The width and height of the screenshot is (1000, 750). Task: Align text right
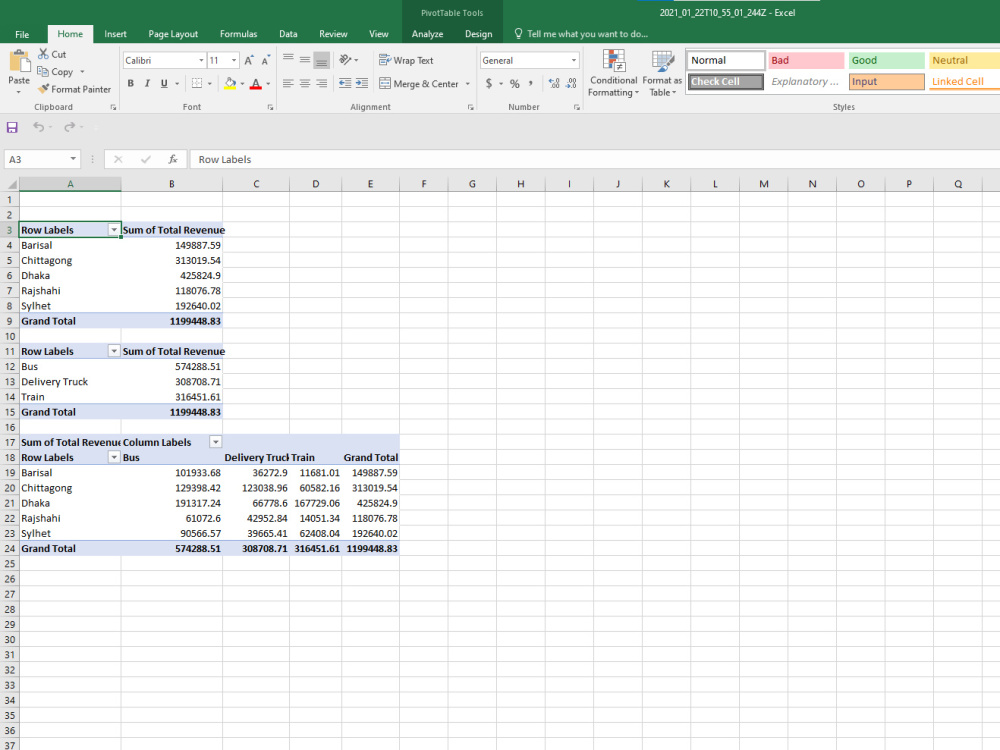(x=321, y=84)
